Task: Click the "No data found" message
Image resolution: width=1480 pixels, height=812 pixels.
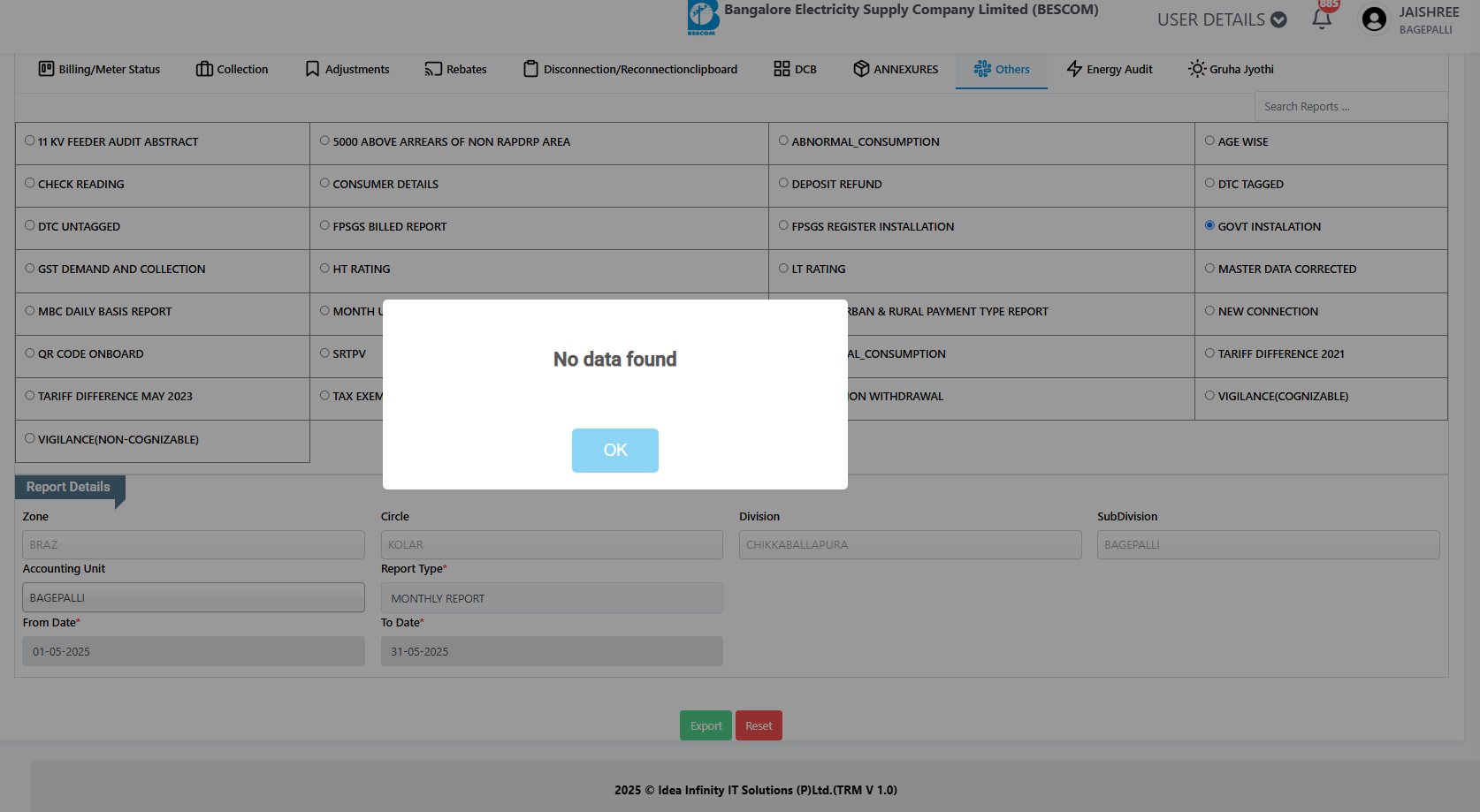Action: click(615, 360)
